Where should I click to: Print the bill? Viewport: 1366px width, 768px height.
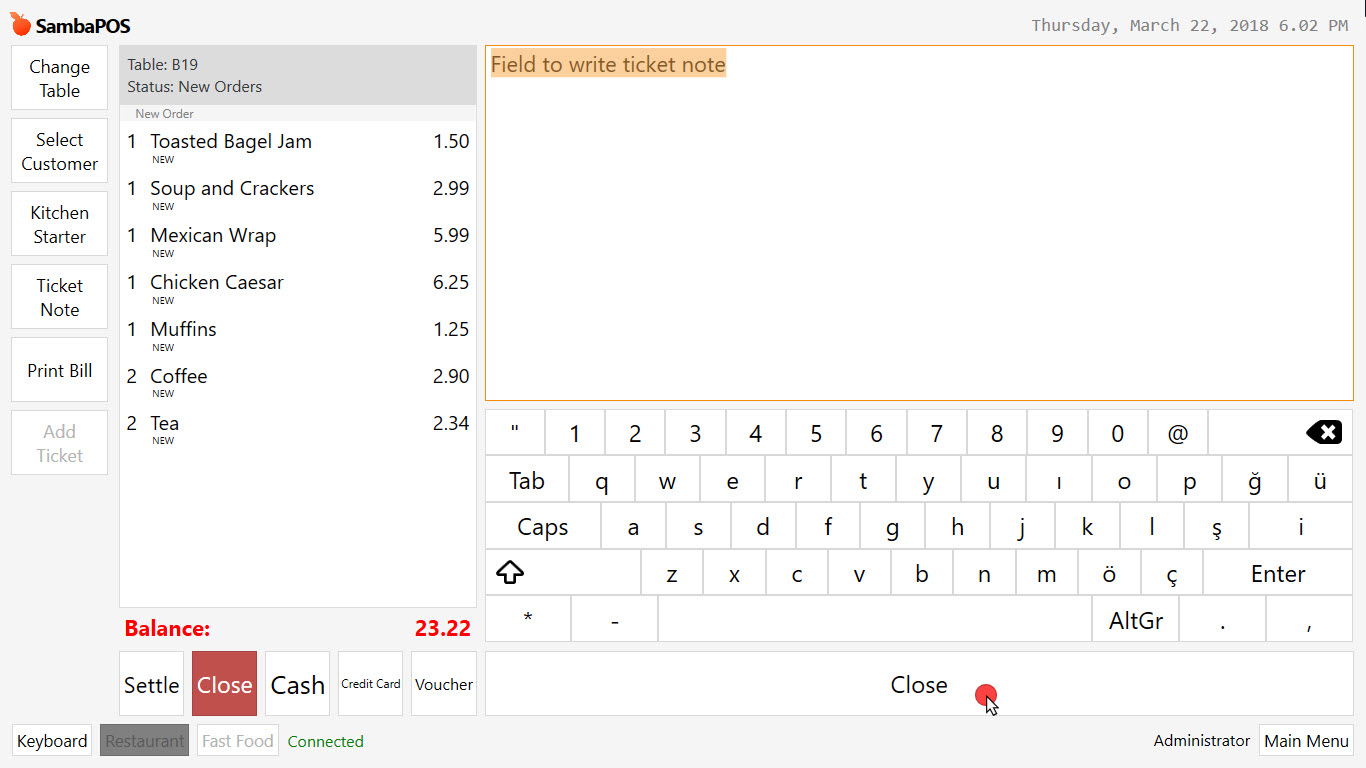(x=59, y=369)
